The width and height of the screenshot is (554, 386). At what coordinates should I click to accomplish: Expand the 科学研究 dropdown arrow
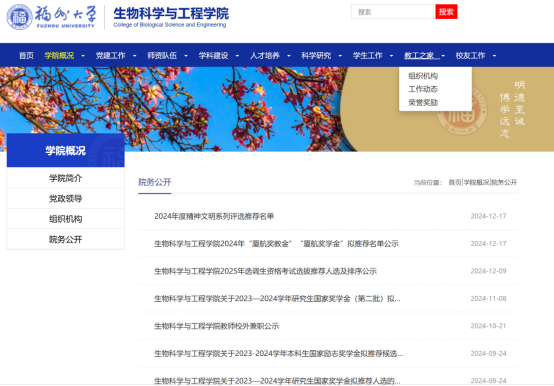[340, 56]
